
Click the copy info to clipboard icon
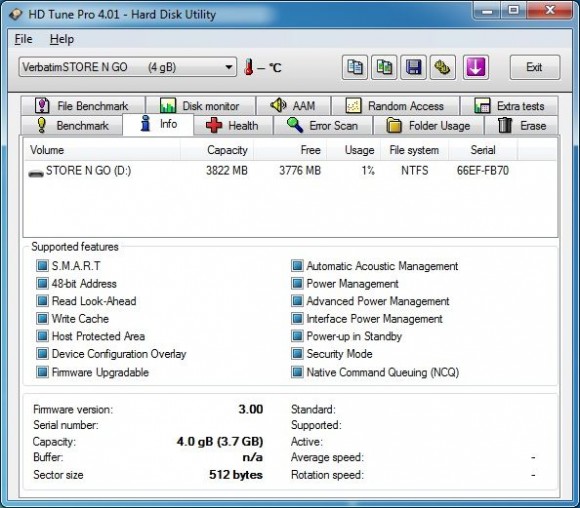point(355,67)
